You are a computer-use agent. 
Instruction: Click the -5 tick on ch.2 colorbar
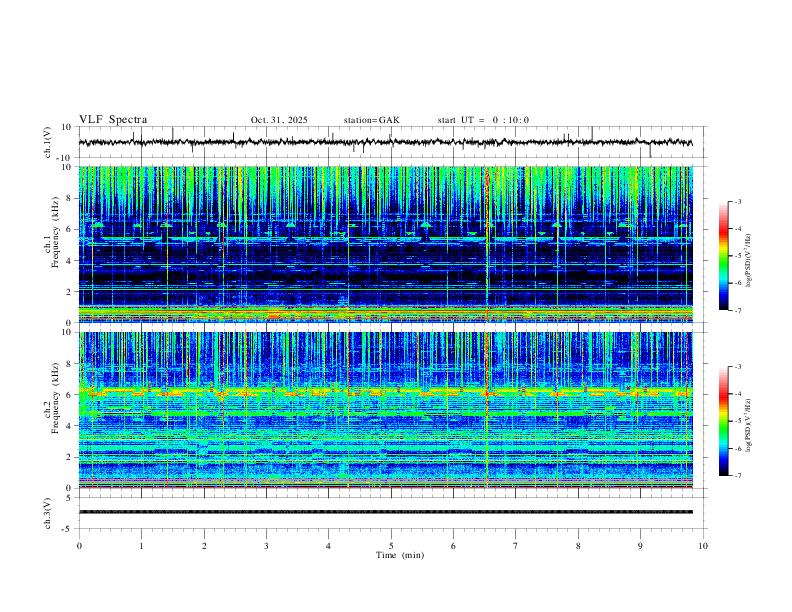(x=737, y=421)
